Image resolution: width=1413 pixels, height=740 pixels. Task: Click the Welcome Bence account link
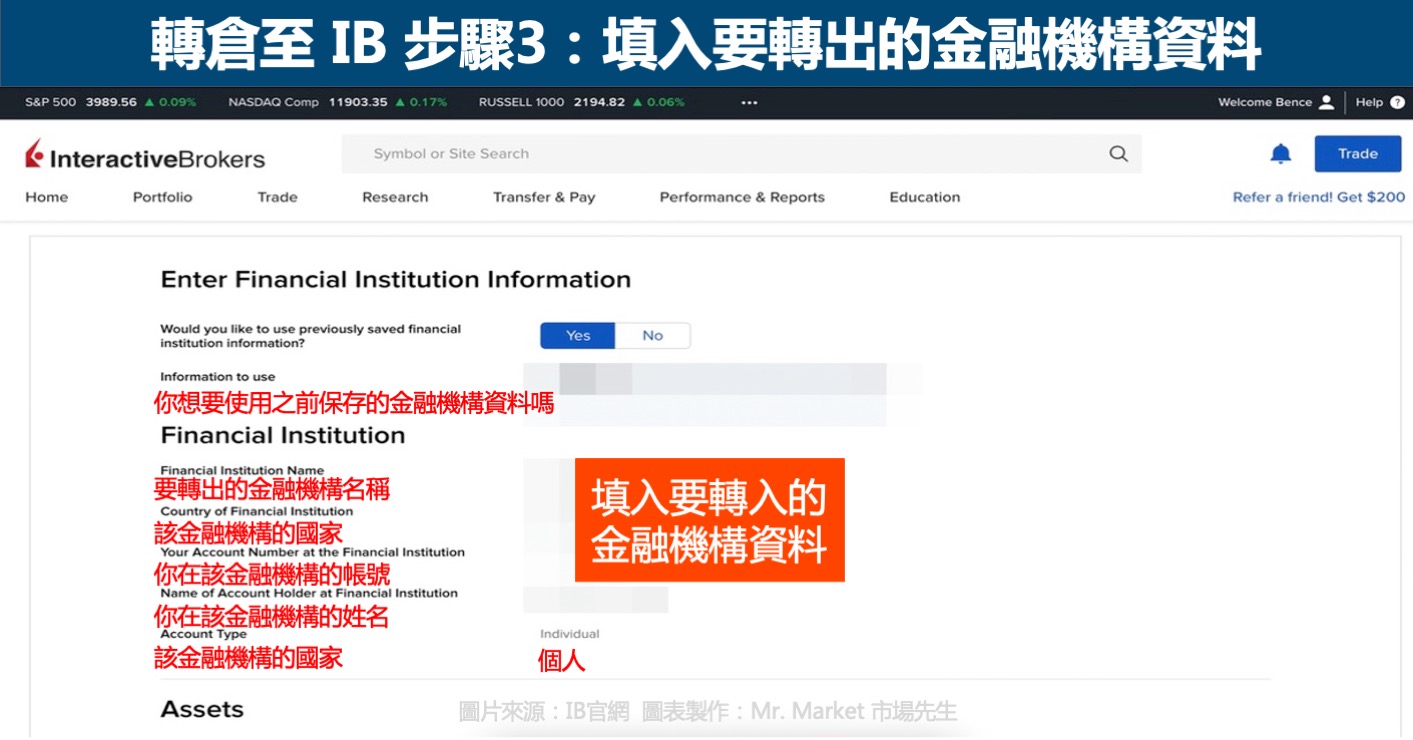coord(1265,102)
